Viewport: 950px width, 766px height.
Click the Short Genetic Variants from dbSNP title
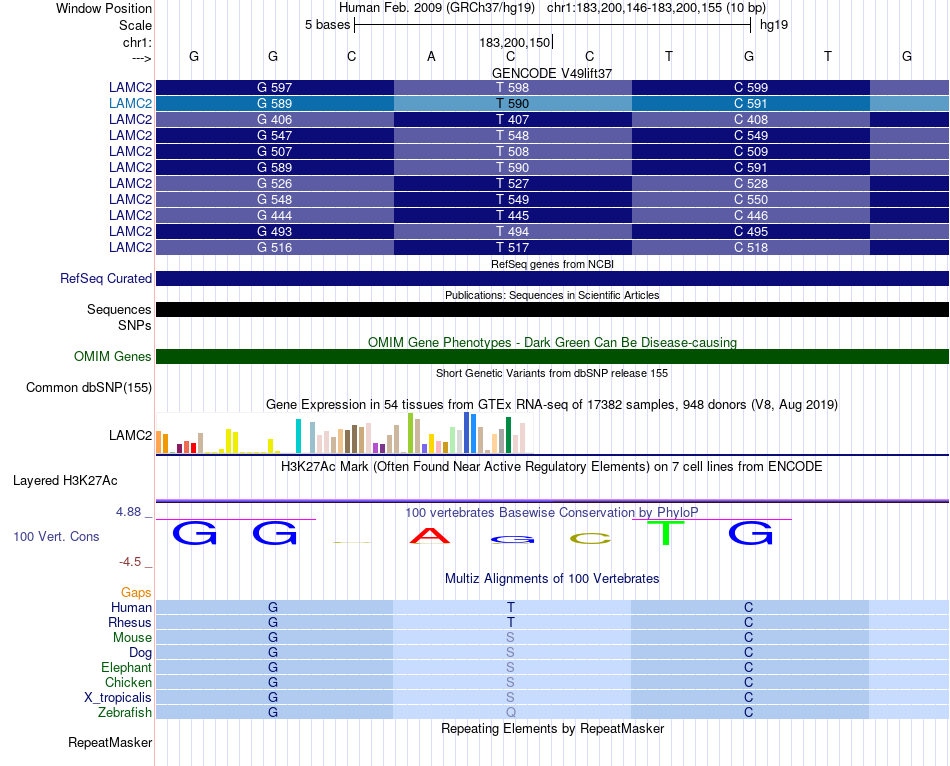(x=552, y=373)
